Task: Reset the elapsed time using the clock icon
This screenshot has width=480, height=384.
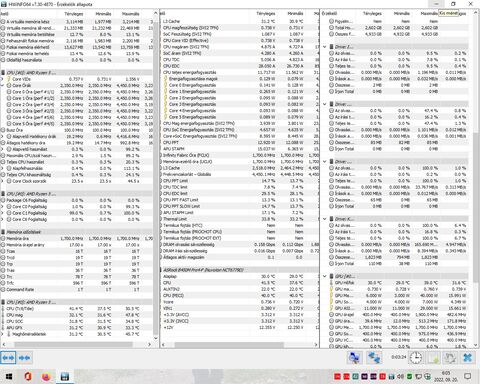Action: pyautogui.click(x=415, y=358)
